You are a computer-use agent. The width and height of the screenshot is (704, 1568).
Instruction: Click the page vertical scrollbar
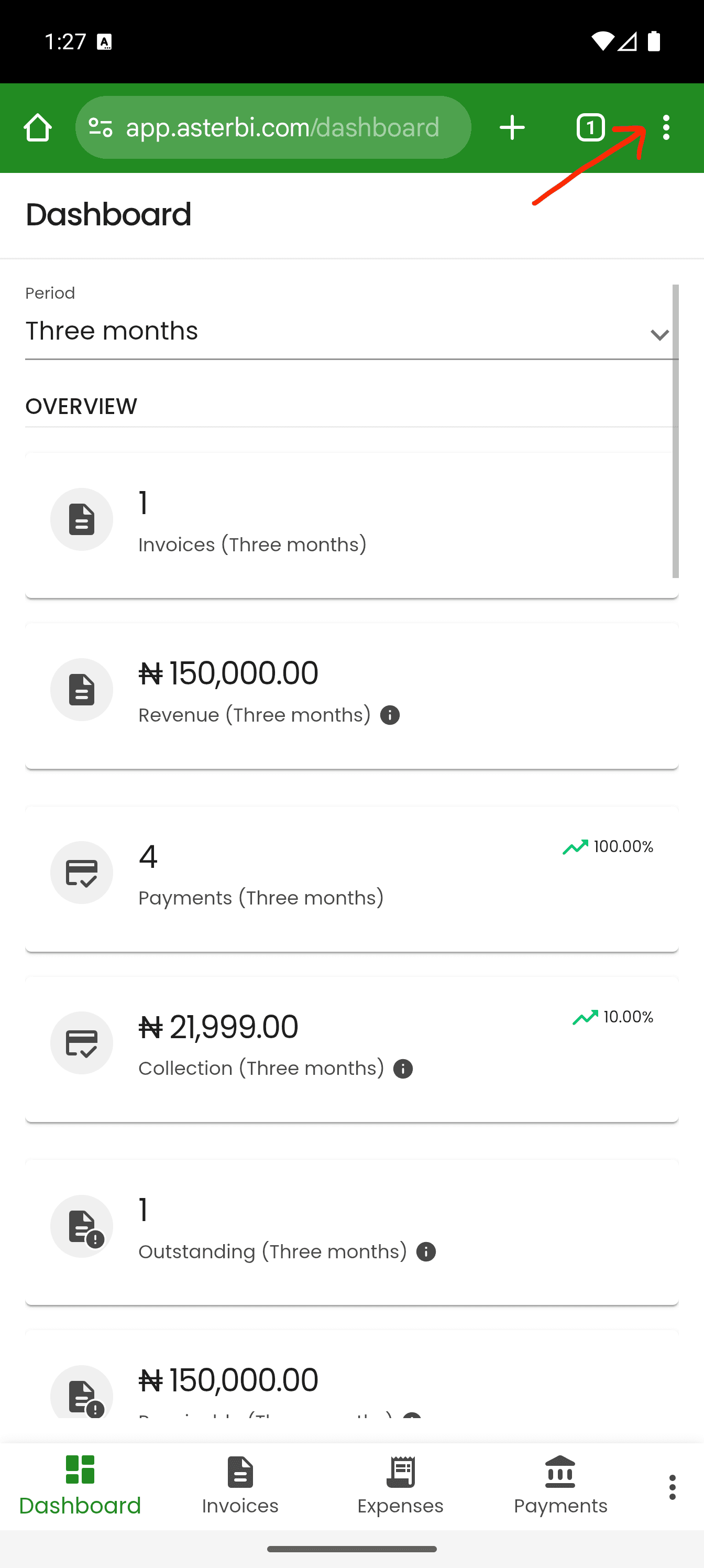(x=675, y=431)
